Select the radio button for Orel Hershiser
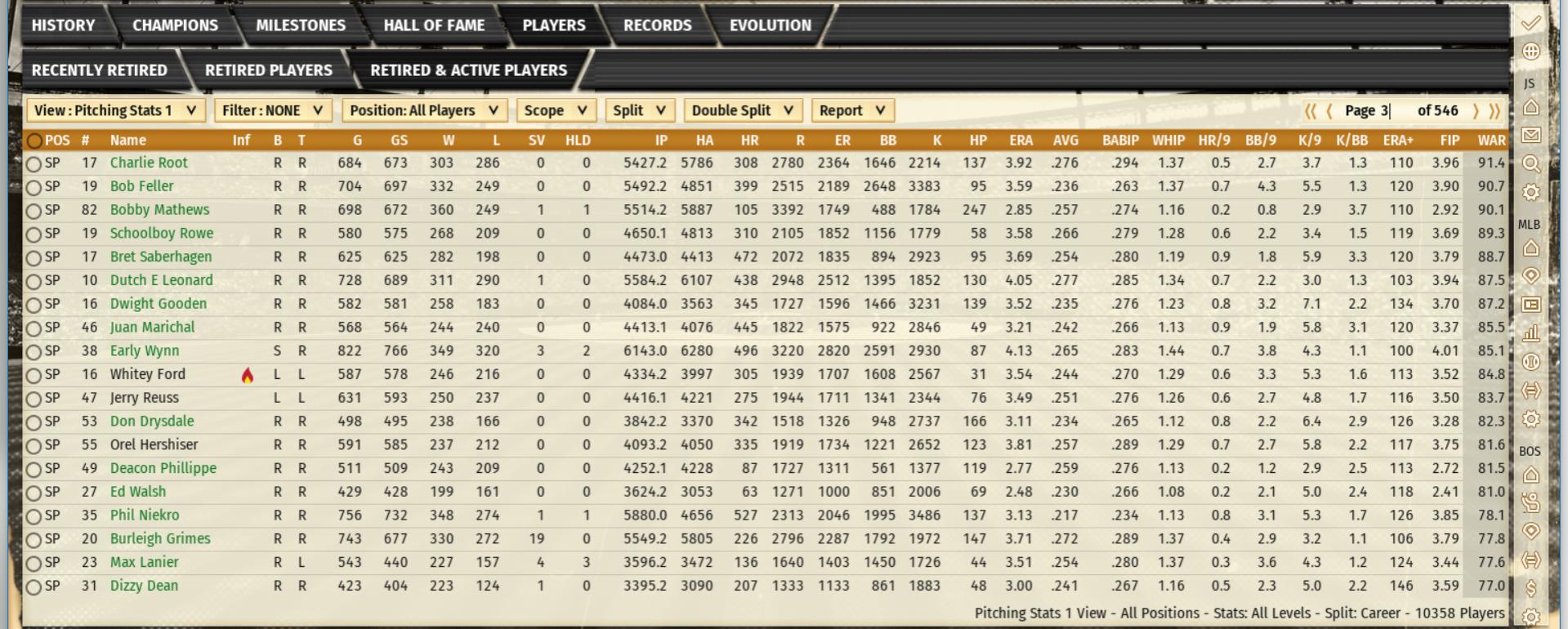The height and width of the screenshot is (629, 1568). [34, 447]
